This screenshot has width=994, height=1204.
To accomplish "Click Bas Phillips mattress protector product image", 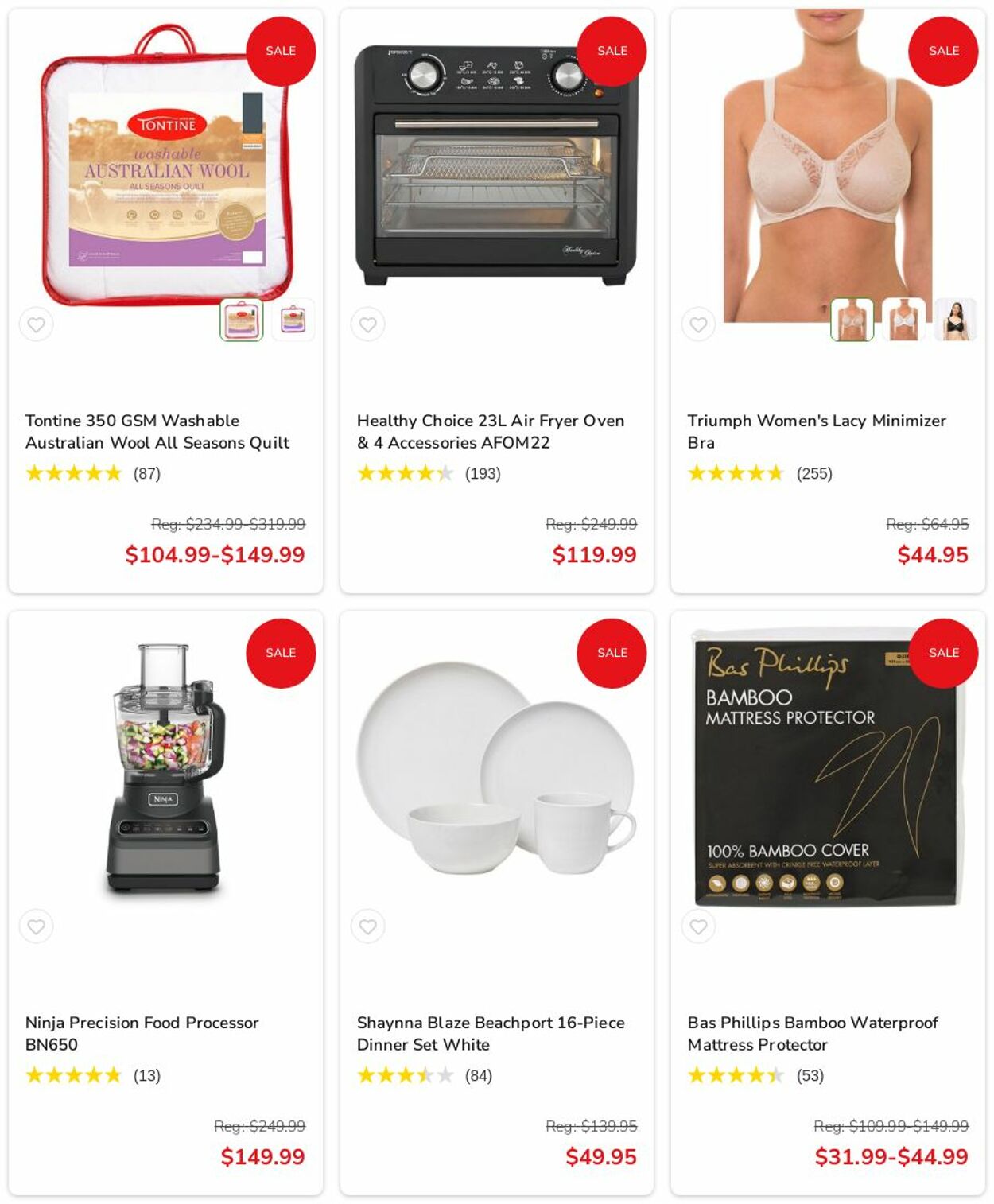I will [x=827, y=767].
